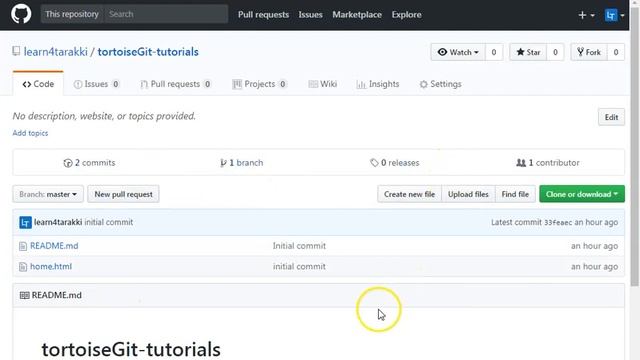Open the README.md file link
This screenshot has width=640, height=360.
click(x=54, y=246)
